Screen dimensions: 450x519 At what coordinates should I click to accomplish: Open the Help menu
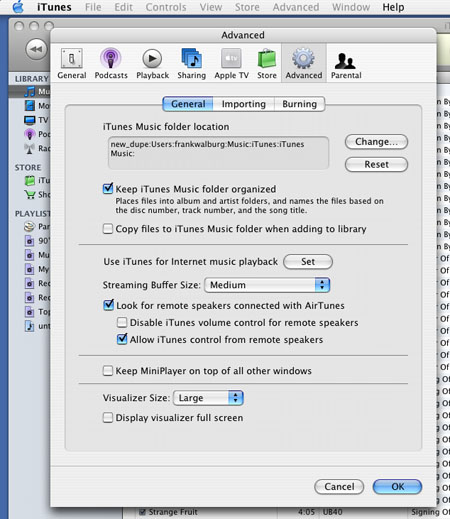tap(393, 7)
